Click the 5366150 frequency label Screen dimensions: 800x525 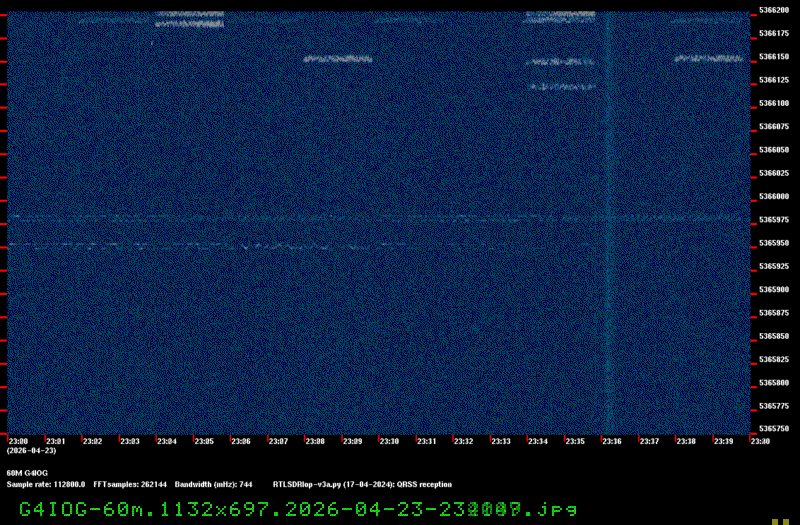tap(774, 57)
